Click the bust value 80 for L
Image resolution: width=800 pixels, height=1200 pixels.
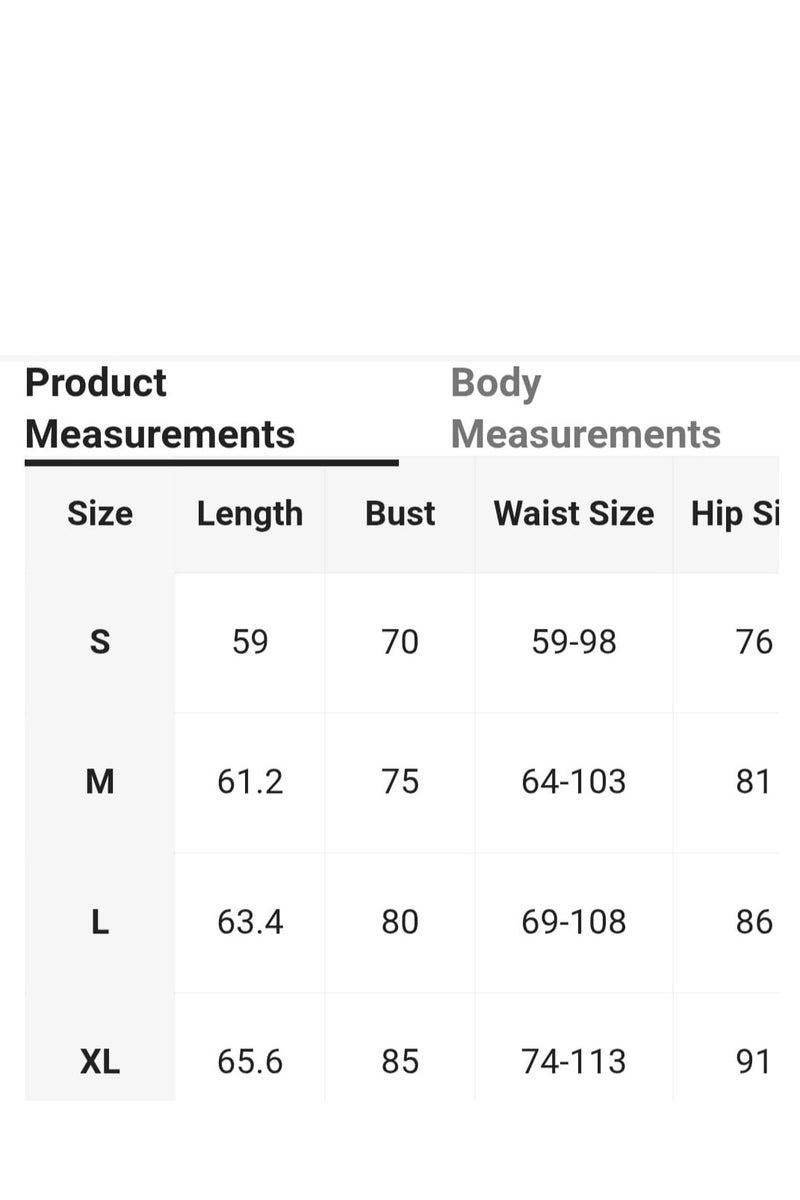(x=400, y=922)
